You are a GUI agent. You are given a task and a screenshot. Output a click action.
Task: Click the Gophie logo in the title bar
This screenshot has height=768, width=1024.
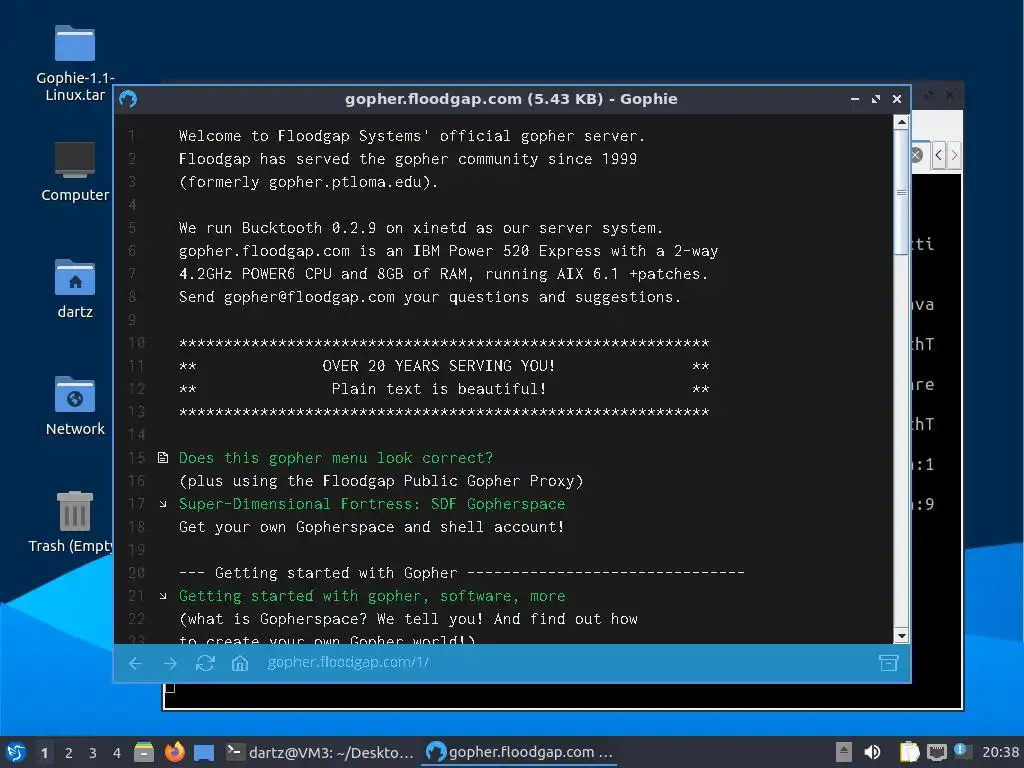click(128, 99)
